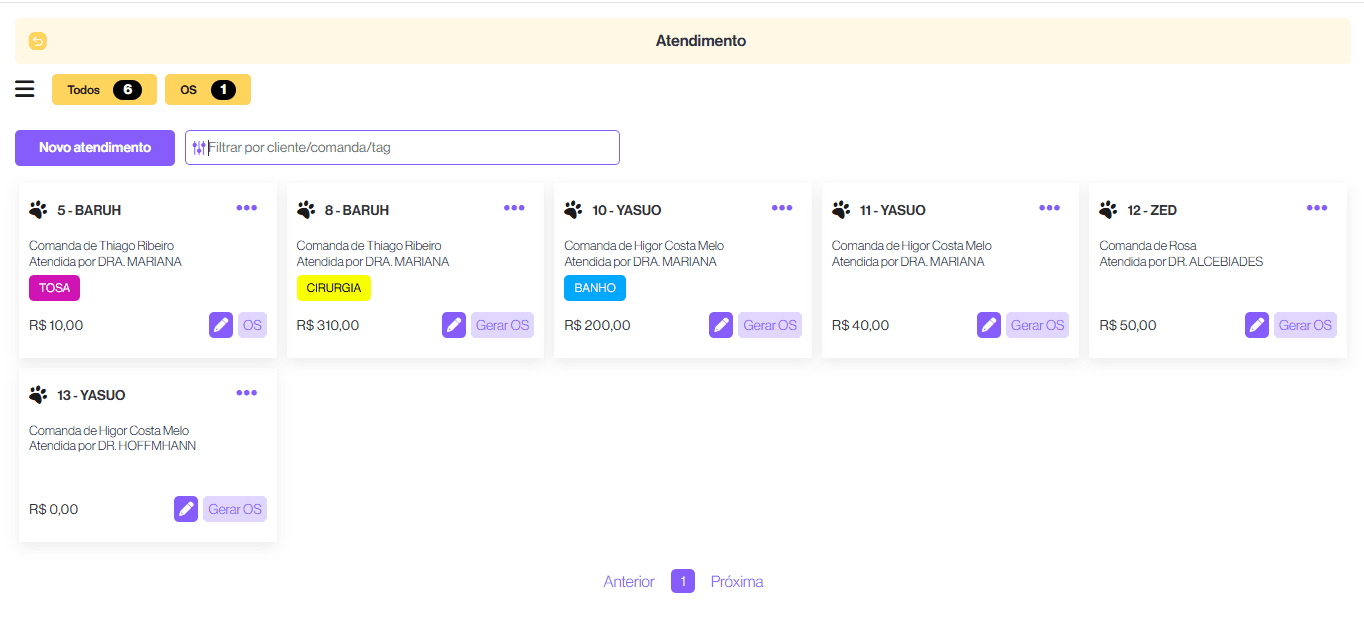Click the count badge 6 on Todos
The image size is (1364, 635).
[127, 90]
